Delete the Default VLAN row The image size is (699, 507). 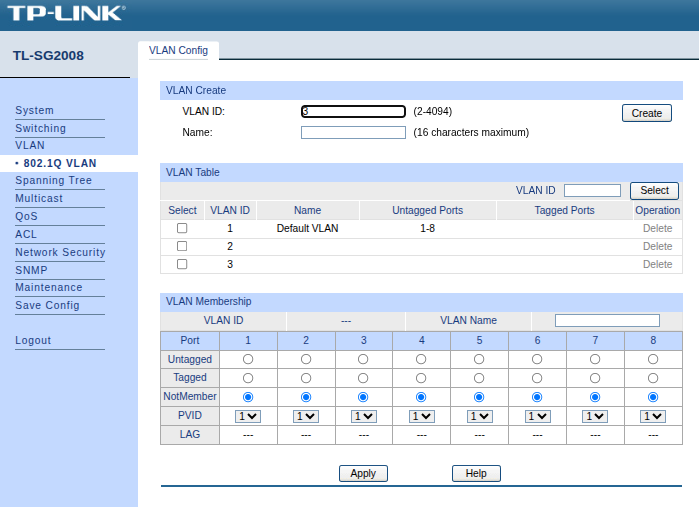[657, 228]
